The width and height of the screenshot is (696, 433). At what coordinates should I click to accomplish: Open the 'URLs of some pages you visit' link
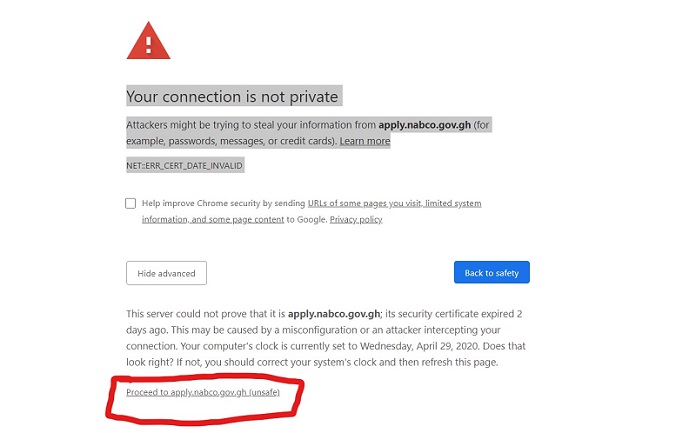pyautogui.click(x=364, y=203)
